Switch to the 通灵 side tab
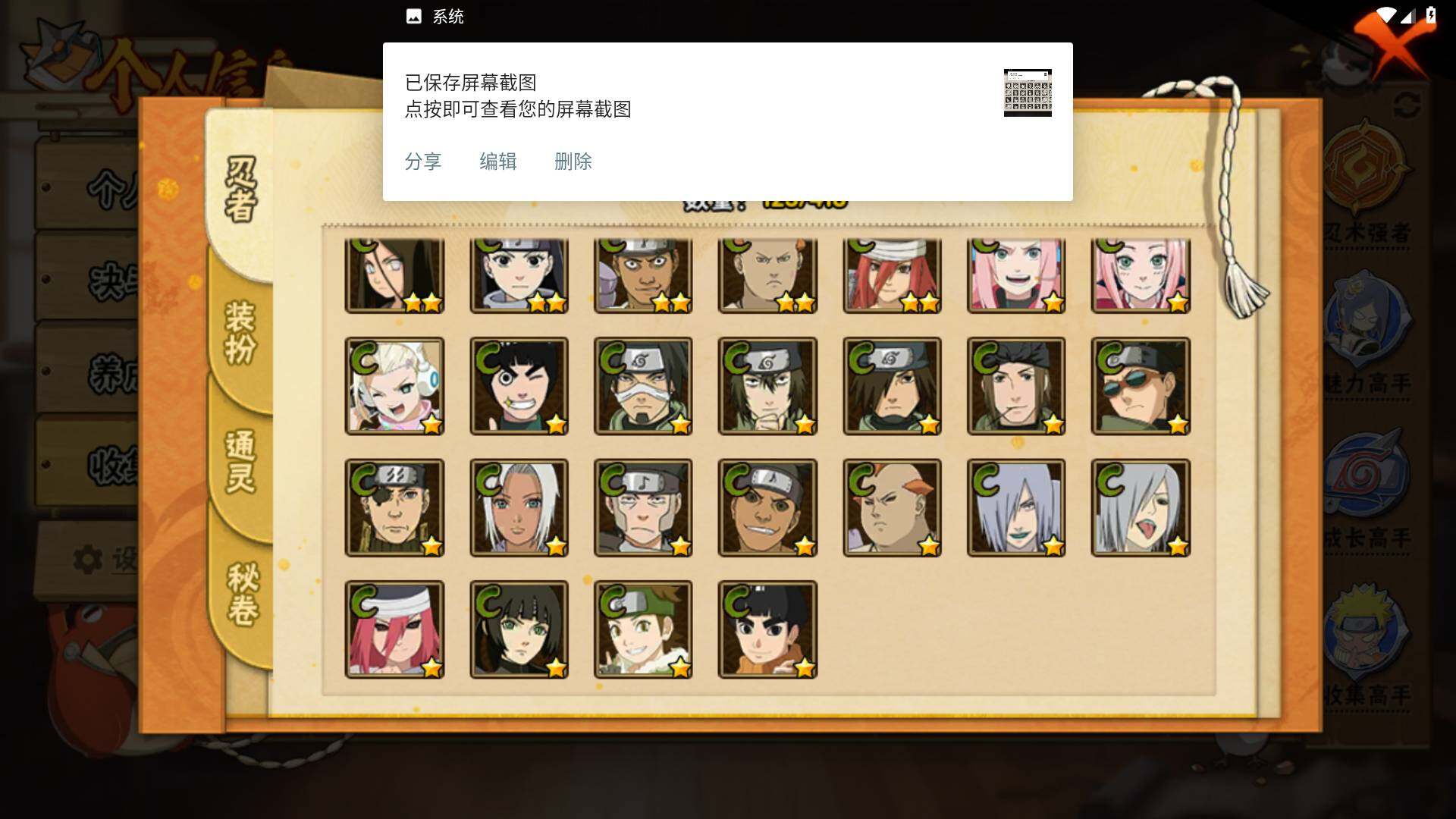Screen dimensions: 1456x819 [x=241, y=463]
